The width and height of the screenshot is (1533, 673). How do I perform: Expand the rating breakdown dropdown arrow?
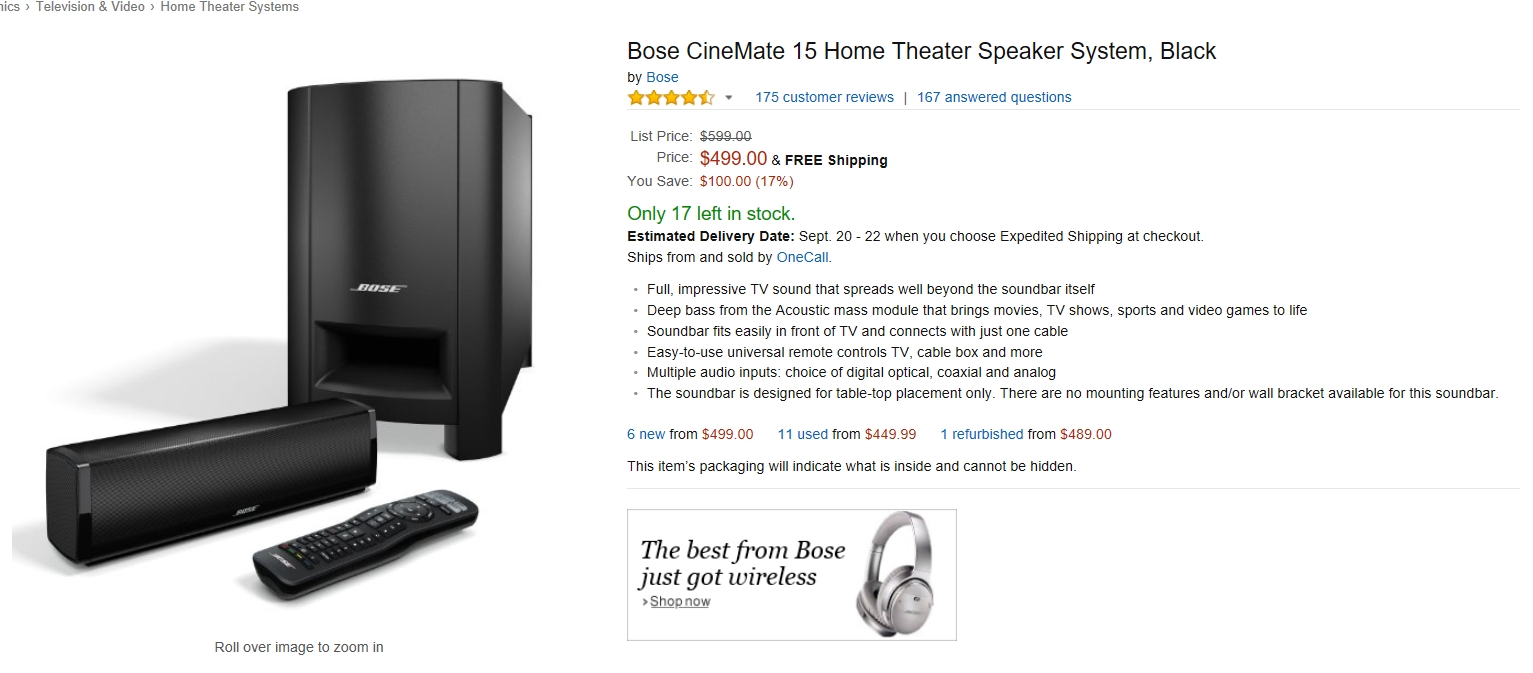click(x=729, y=98)
